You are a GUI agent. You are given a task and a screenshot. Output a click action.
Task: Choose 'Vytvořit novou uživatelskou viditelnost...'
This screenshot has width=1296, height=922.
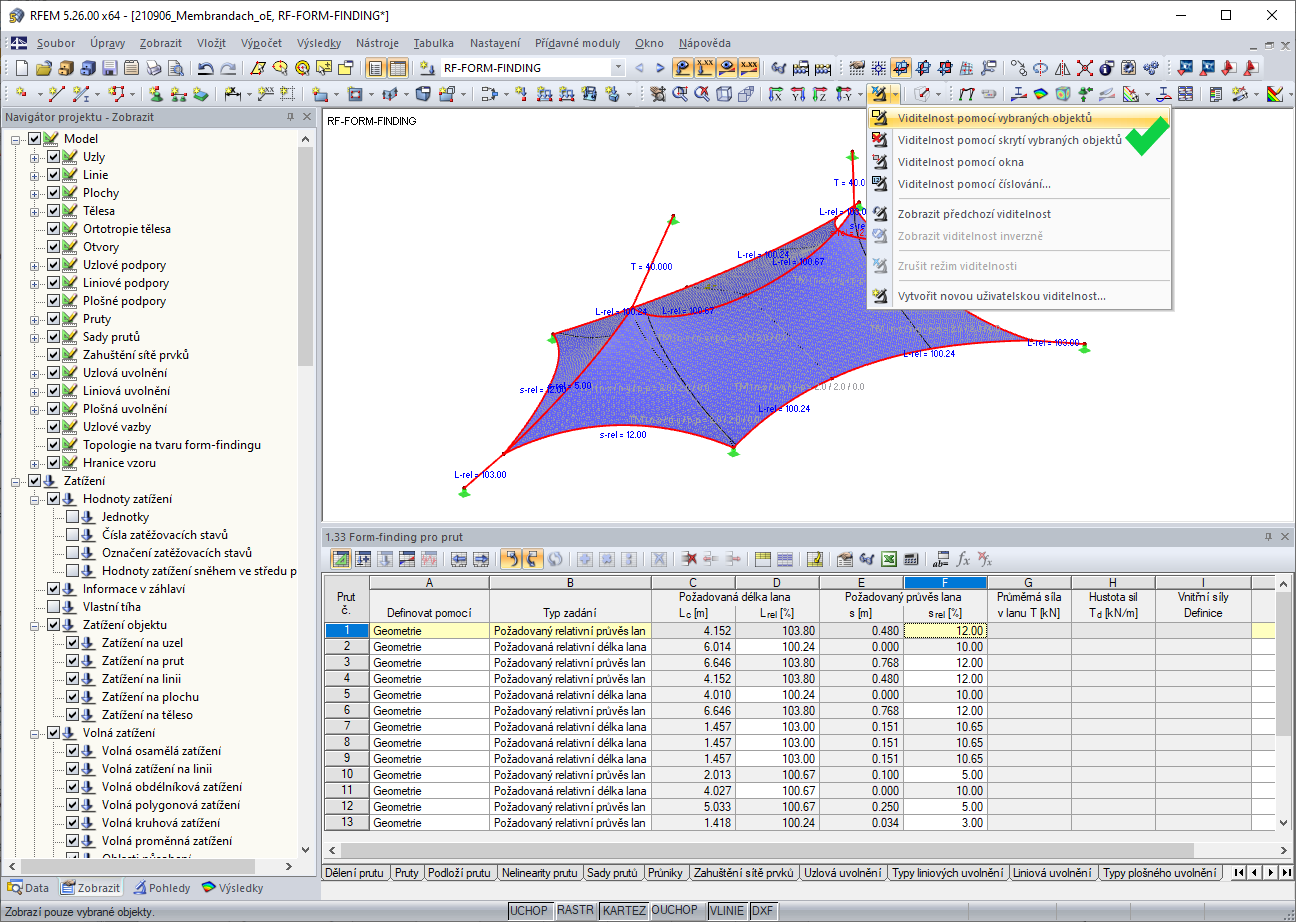(1019, 296)
